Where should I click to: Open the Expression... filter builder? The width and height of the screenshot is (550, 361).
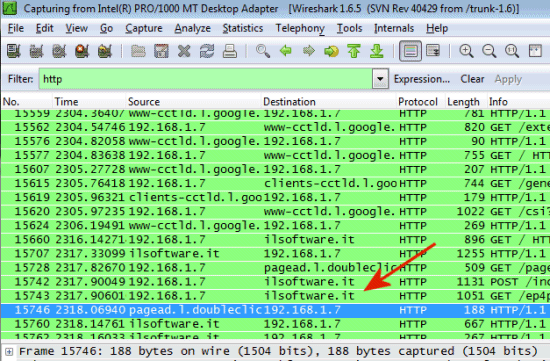pyautogui.click(x=422, y=79)
